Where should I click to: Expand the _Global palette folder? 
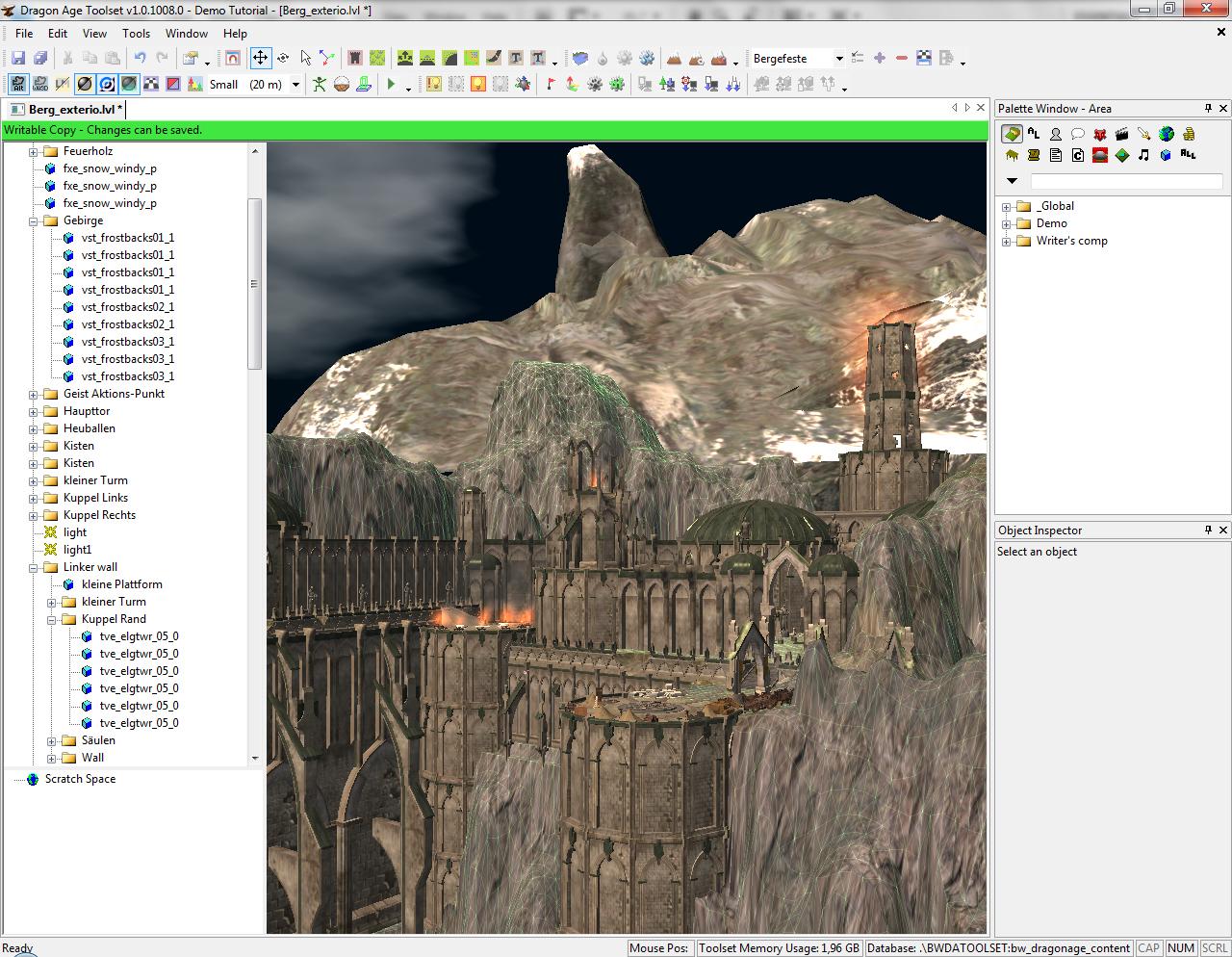[x=1007, y=206]
